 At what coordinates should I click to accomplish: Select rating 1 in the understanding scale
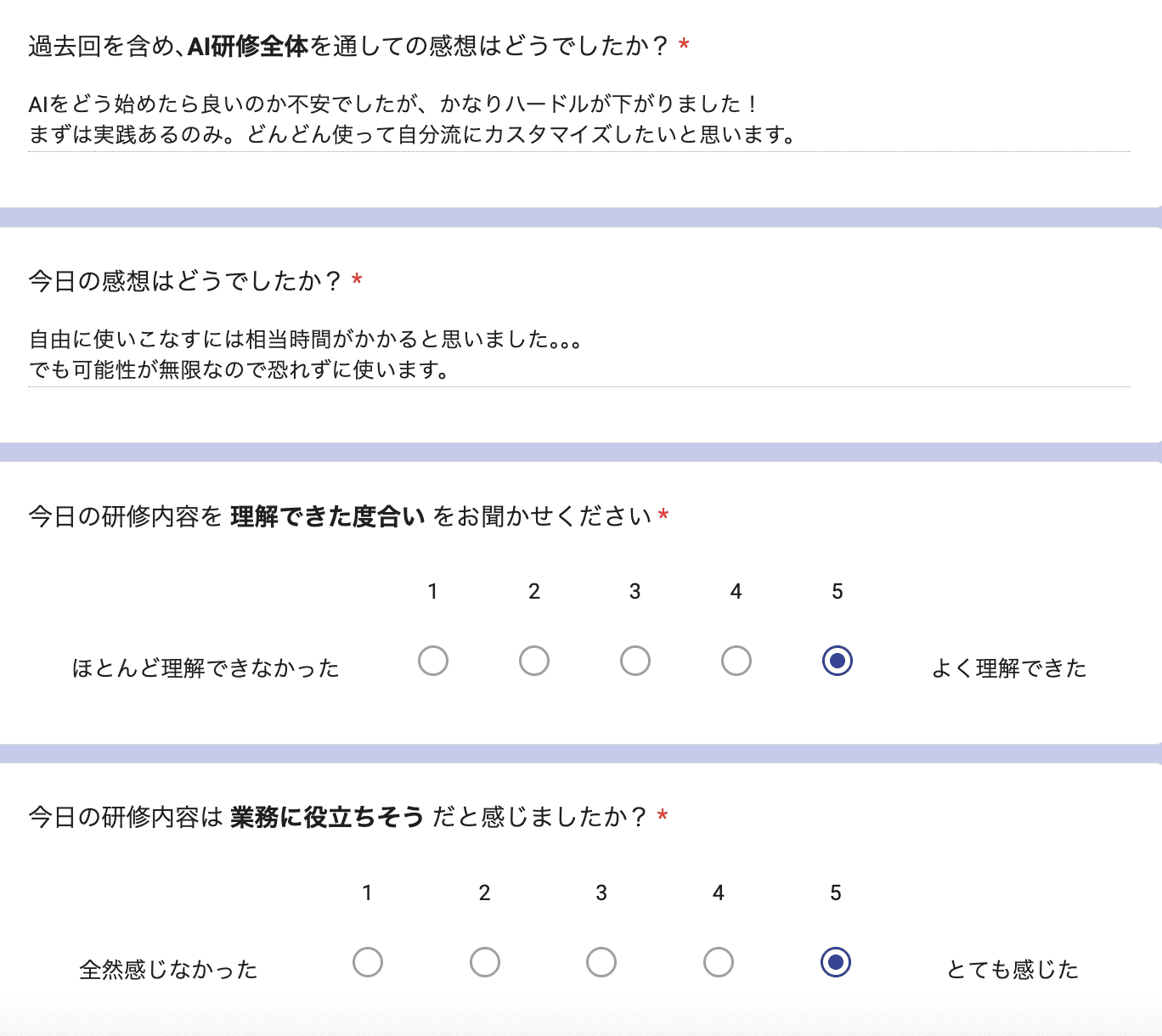pyautogui.click(x=433, y=660)
